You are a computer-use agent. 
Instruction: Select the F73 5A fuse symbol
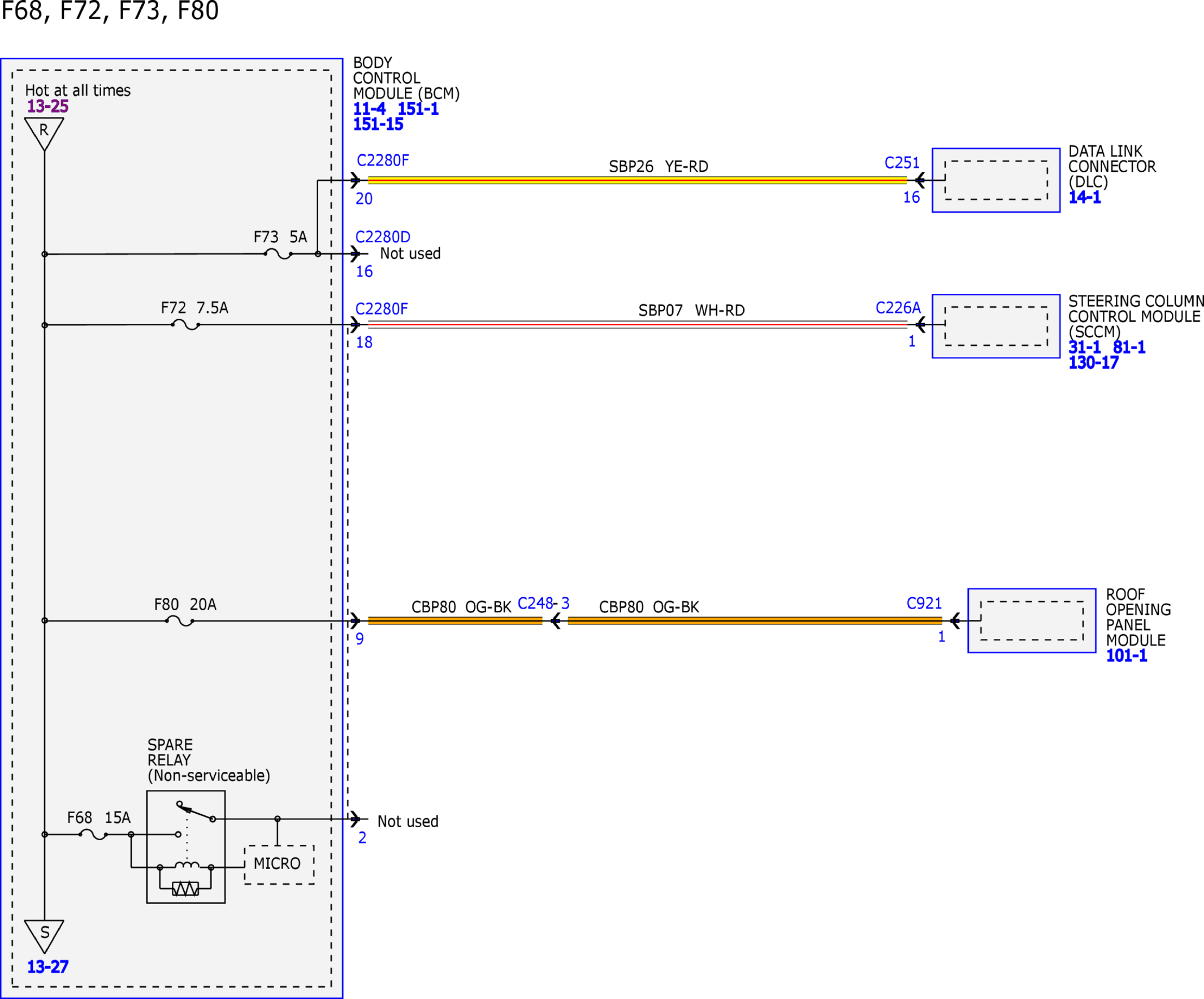(x=278, y=254)
